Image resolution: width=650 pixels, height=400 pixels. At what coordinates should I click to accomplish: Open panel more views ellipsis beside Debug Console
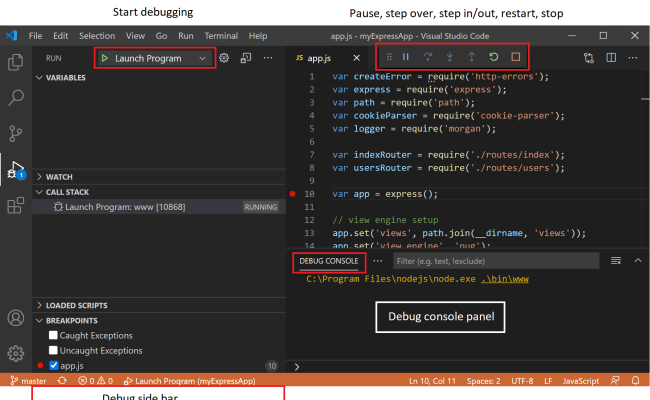tap(378, 261)
